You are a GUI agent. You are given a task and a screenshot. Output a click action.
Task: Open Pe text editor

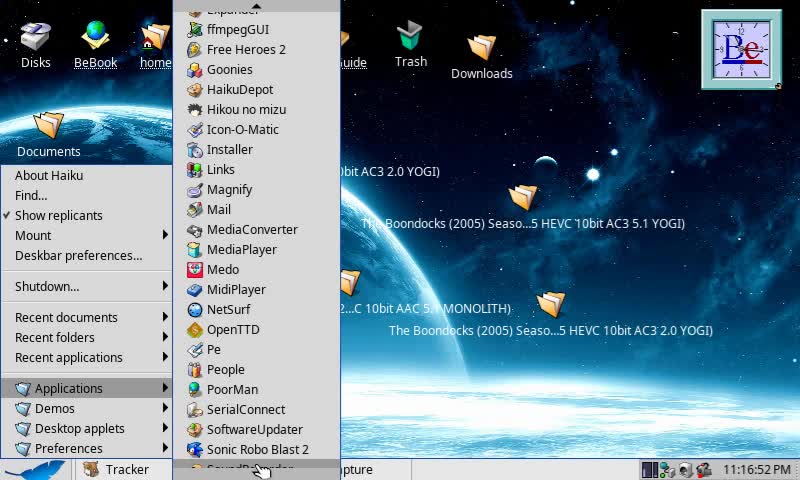coord(257,349)
